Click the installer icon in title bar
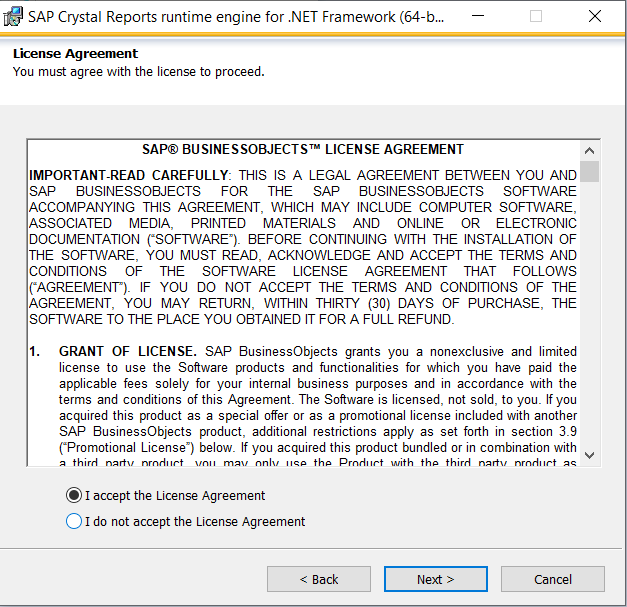The image size is (627, 607). coord(13,16)
